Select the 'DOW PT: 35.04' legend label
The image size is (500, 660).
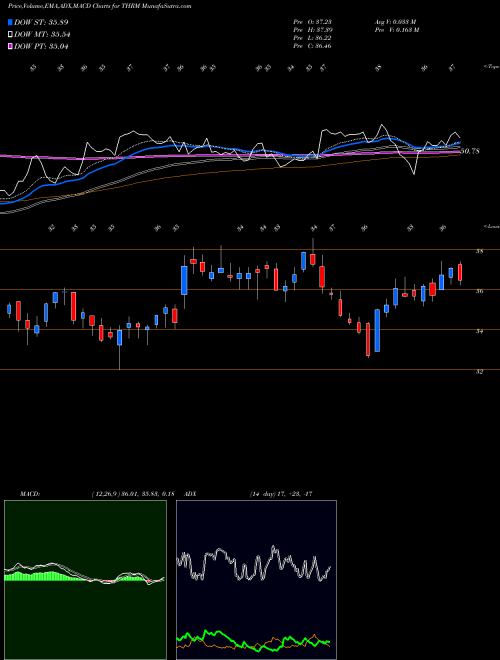41,46
